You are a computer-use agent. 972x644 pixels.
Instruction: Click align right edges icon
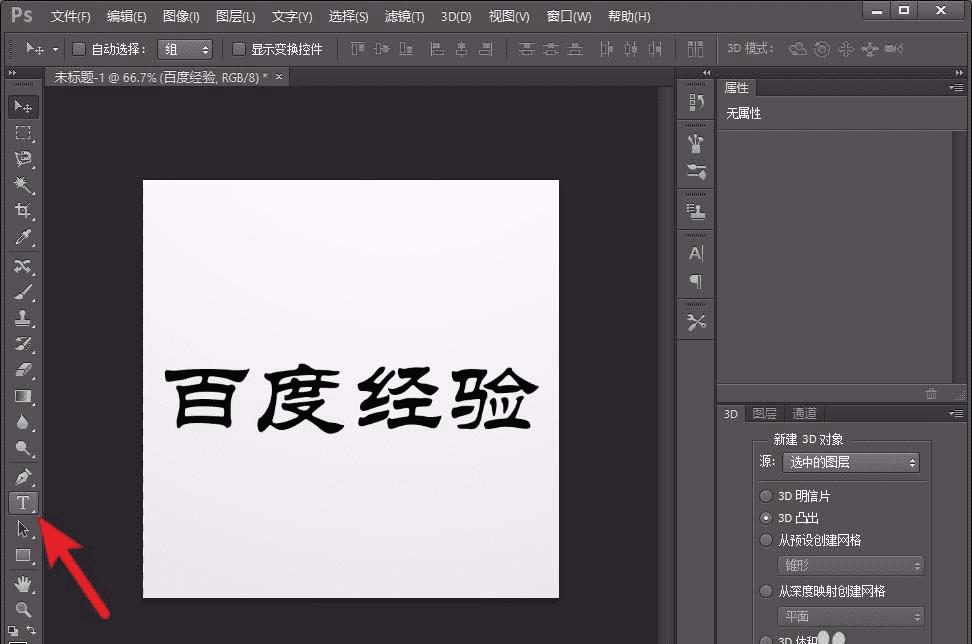click(486, 48)
